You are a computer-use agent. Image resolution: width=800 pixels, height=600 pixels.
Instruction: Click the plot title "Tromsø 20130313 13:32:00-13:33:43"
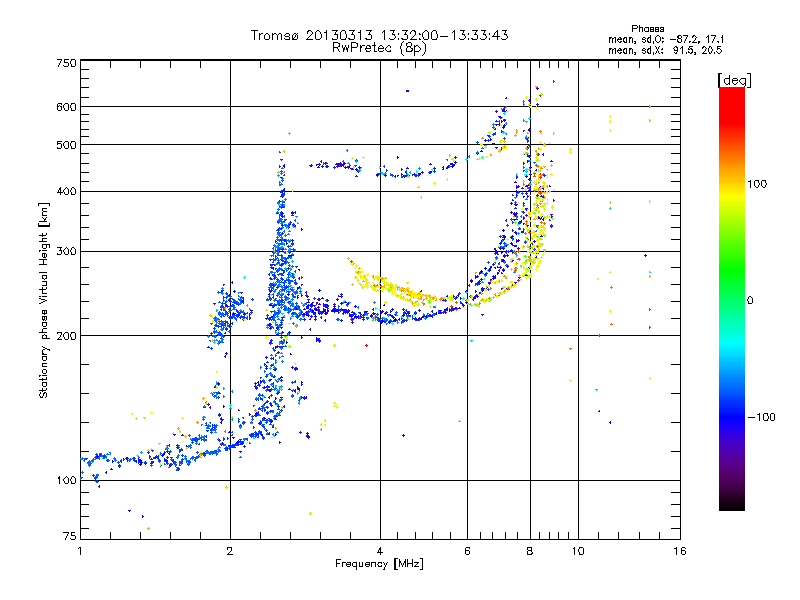379,35
